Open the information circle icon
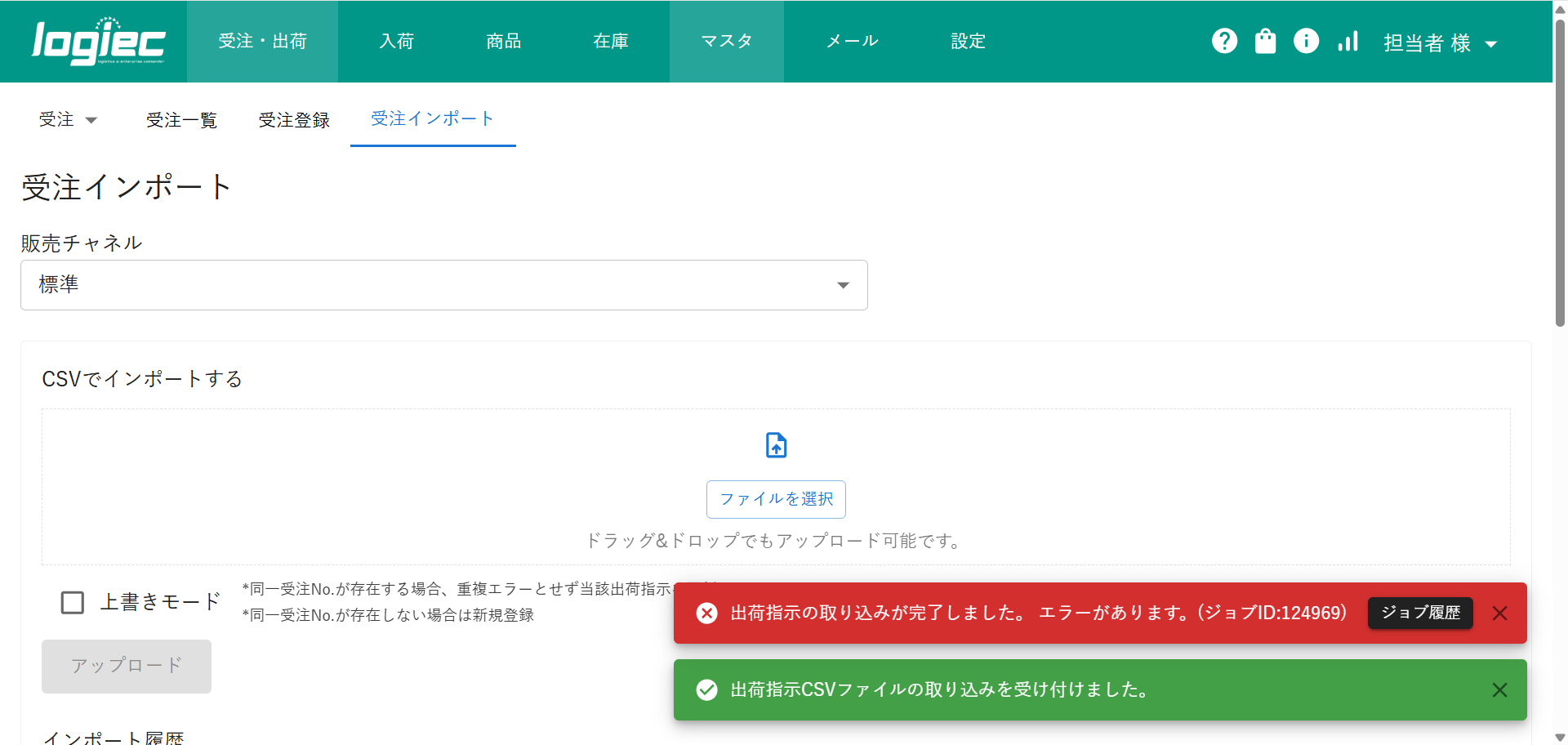Viewport: 1568px width, 745px height. pyautogui.click(x=1306, y=41)
